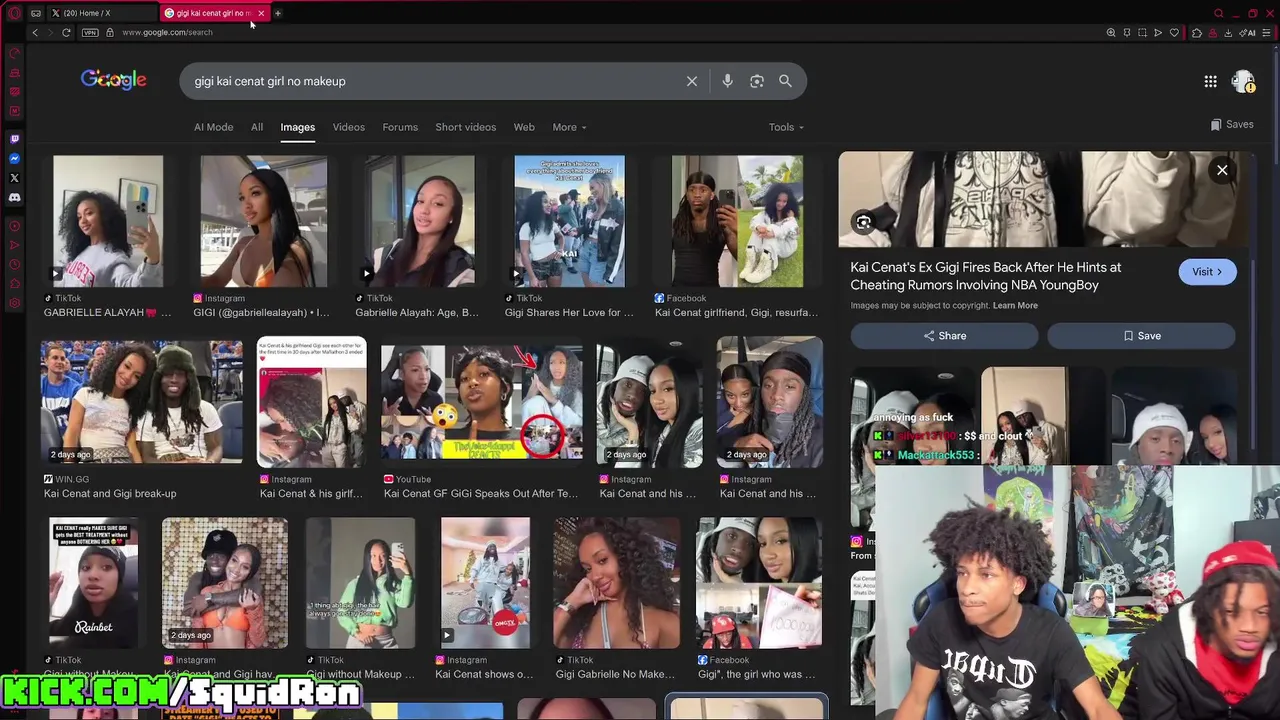
Task: Search by image with Lens camera icon
Action: click(x=757, y=81)
